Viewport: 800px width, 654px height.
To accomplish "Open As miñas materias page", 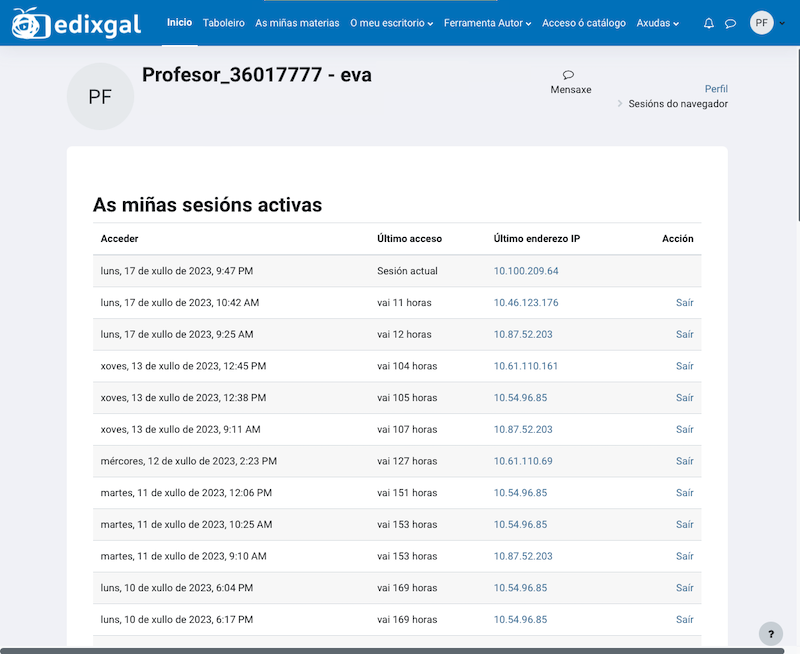I will coord(297,23).
